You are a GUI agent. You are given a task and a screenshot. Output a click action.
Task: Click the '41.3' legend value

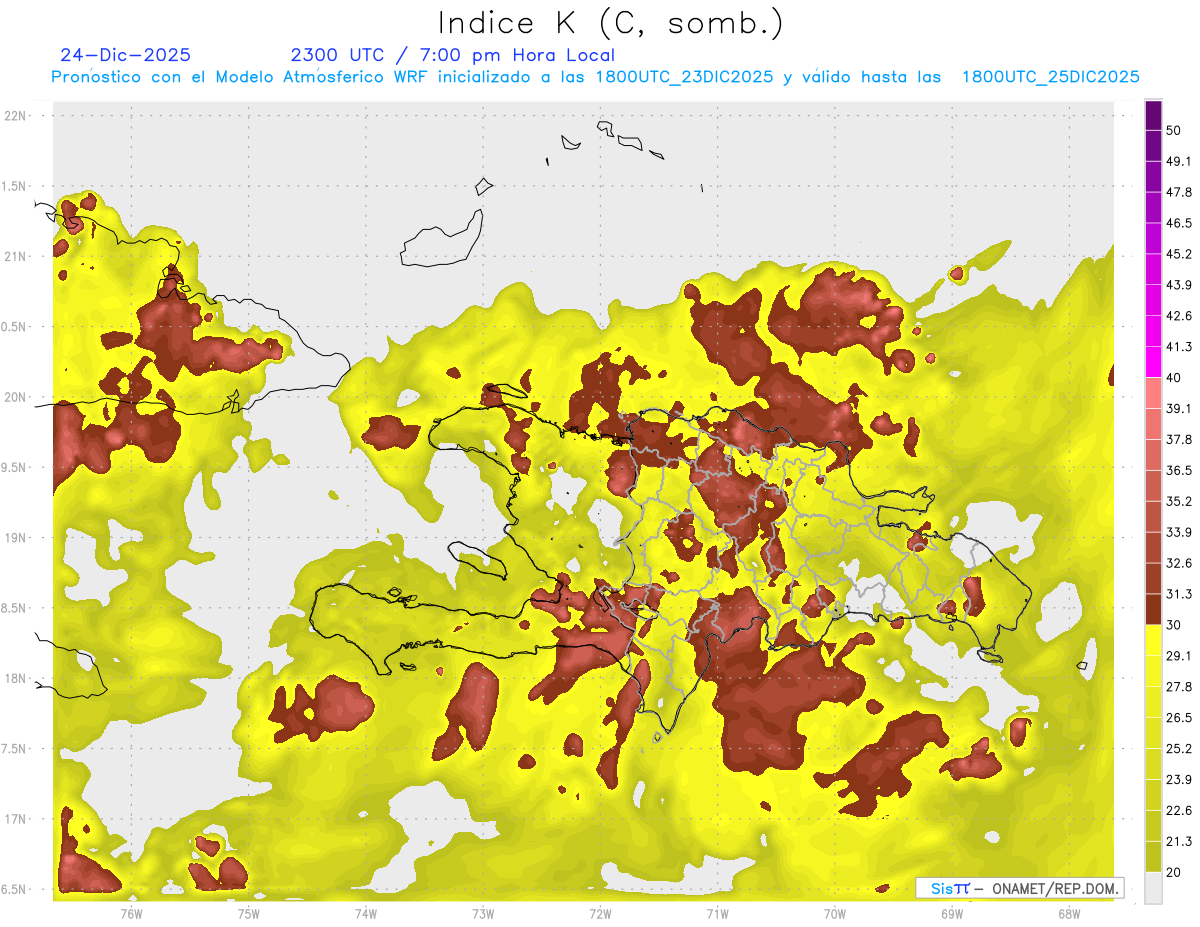pyautogui.click(x=1178, y=347)
